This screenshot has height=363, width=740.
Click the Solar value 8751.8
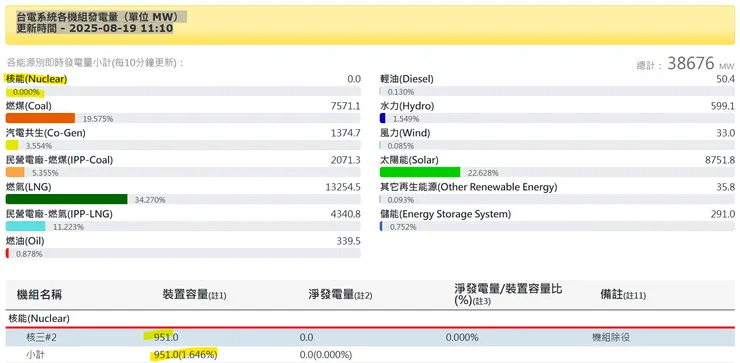(720, 160)
